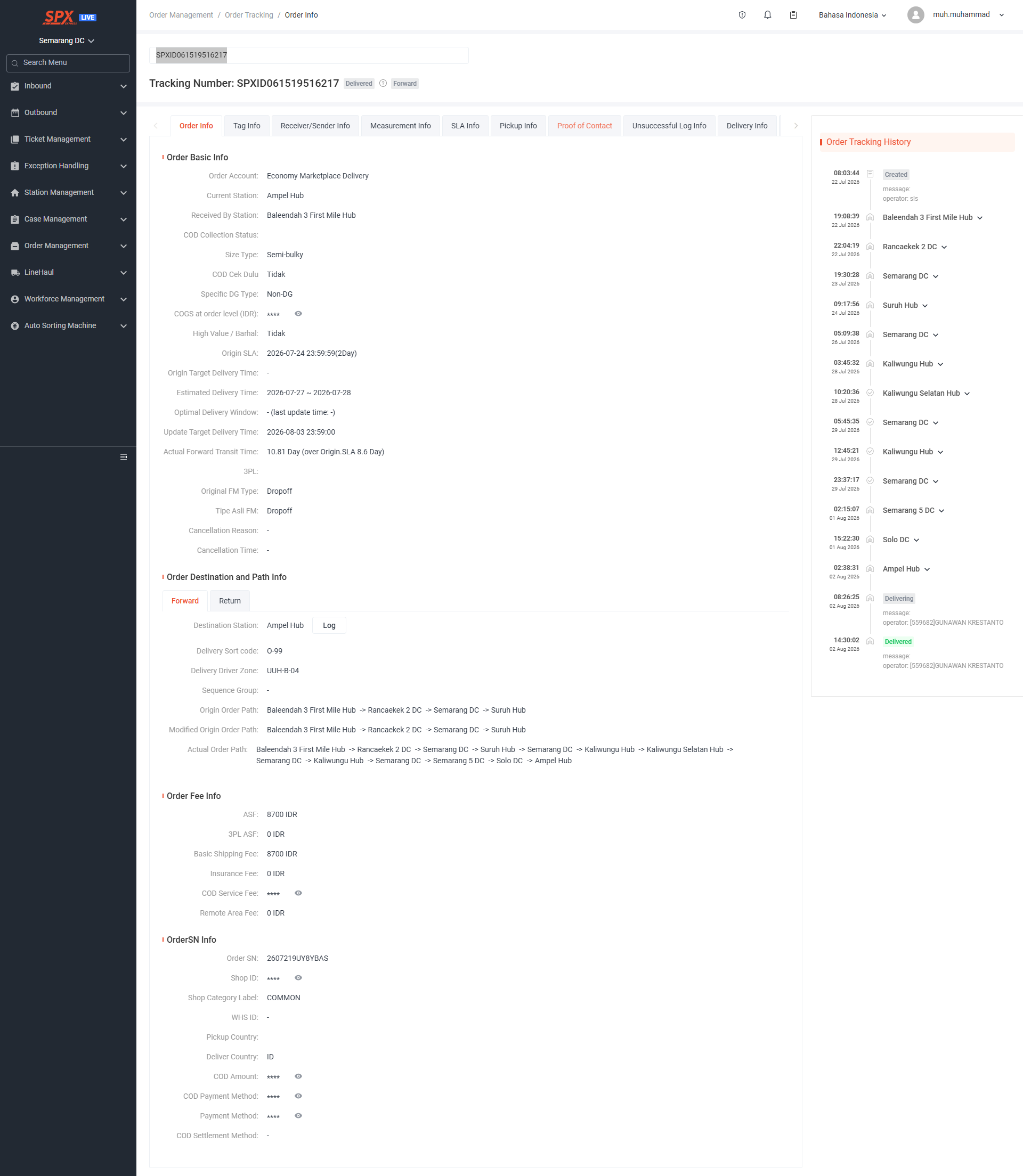Go to Order Management breadcrumb
1023x1176 pixels.
[181, 15]
